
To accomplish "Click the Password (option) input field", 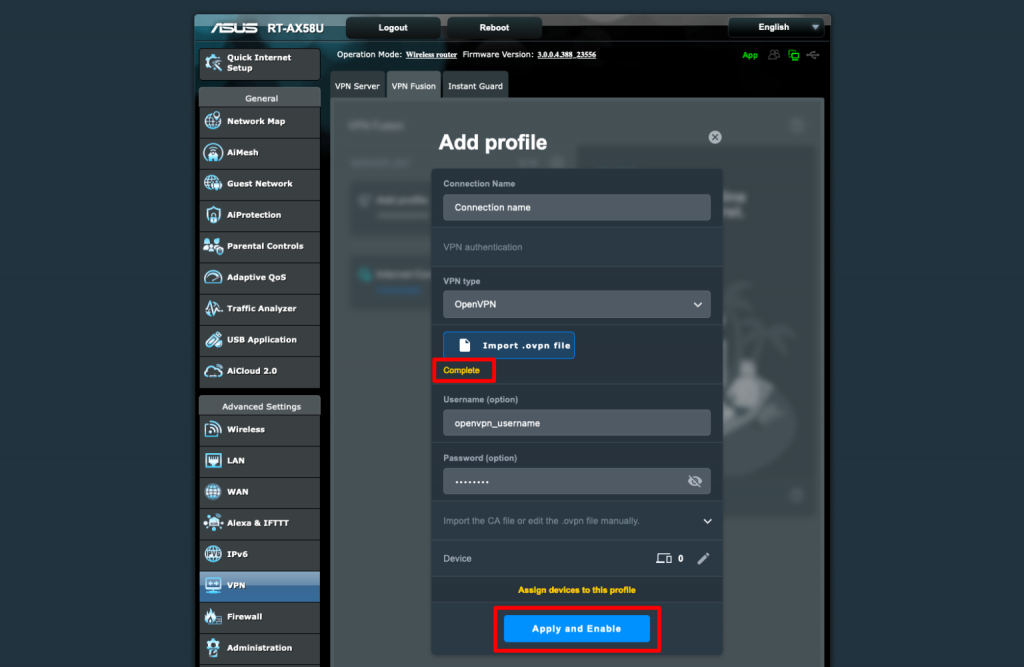I will (x=577, y=481).
